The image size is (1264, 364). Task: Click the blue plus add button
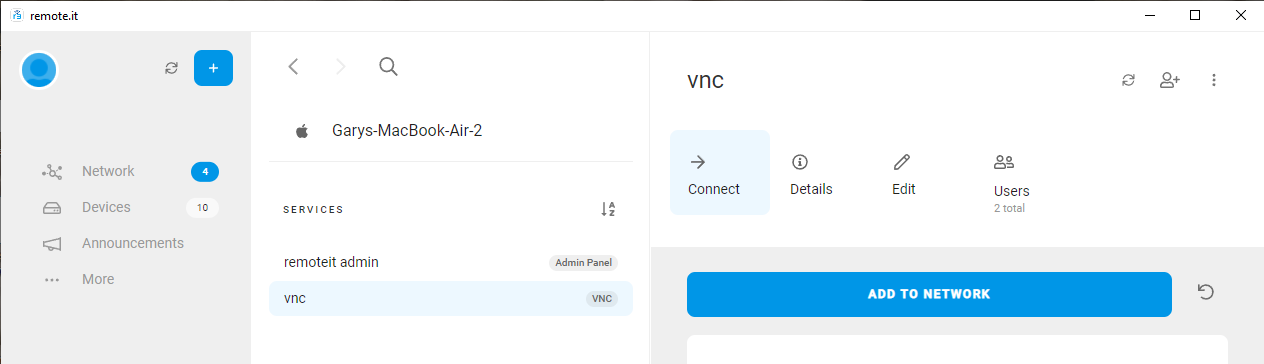(x=213, y=68)
